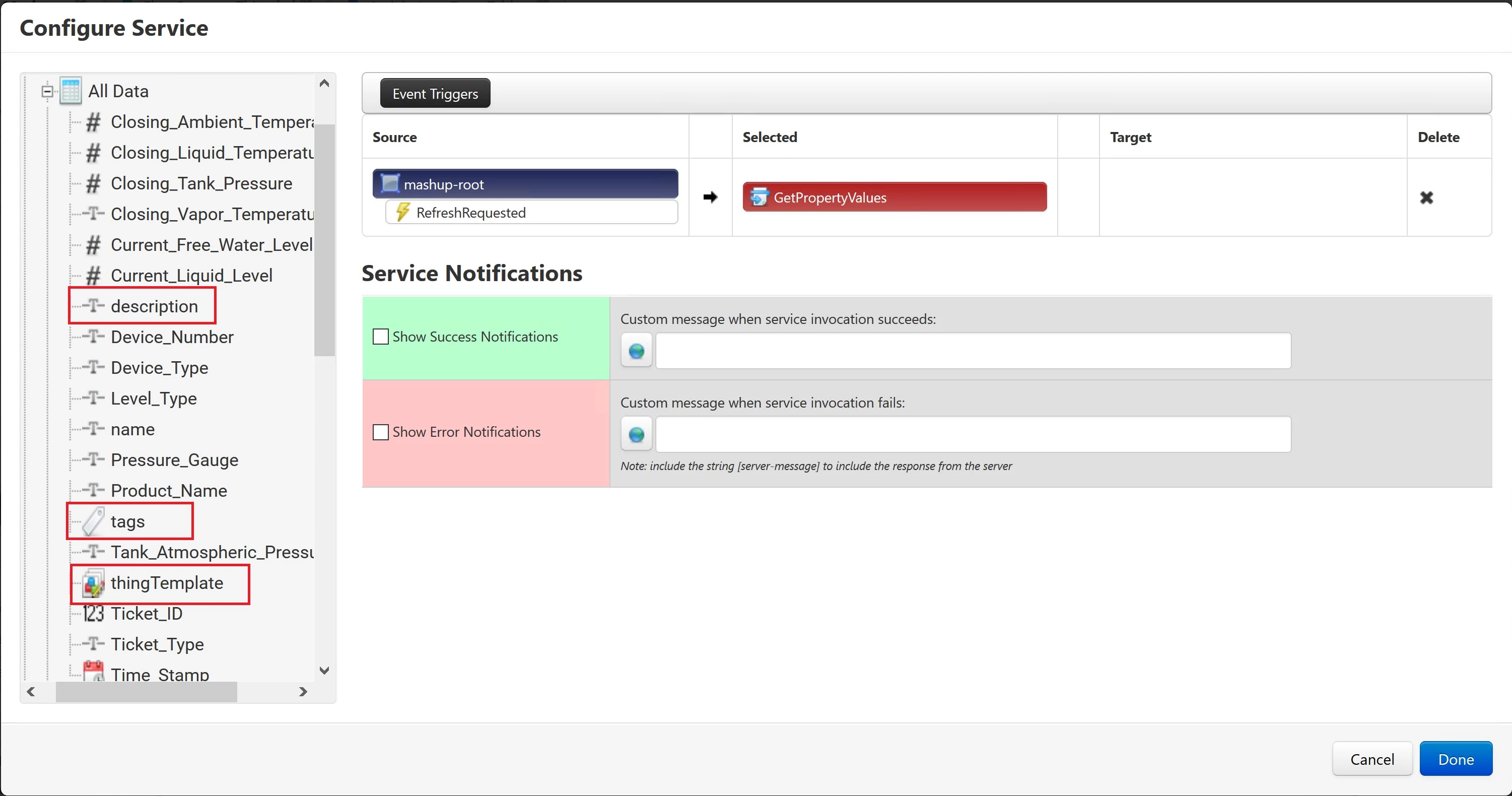Click Closing_Liquid_Temperature hash icon
Viewport: 1512px width, 796px height.
tap(93, 153)
